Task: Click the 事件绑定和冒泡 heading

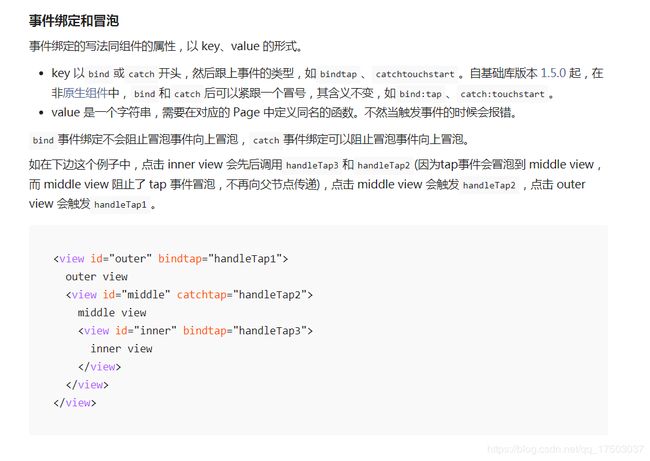Action: (74, 20)
